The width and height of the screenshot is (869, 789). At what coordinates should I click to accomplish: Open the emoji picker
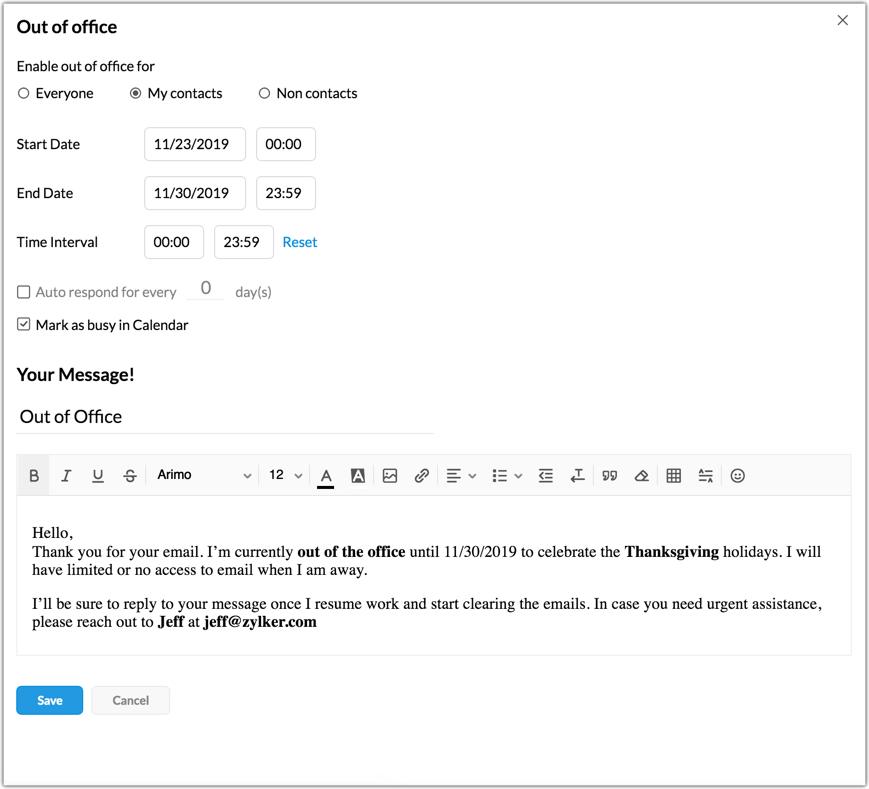737,475
